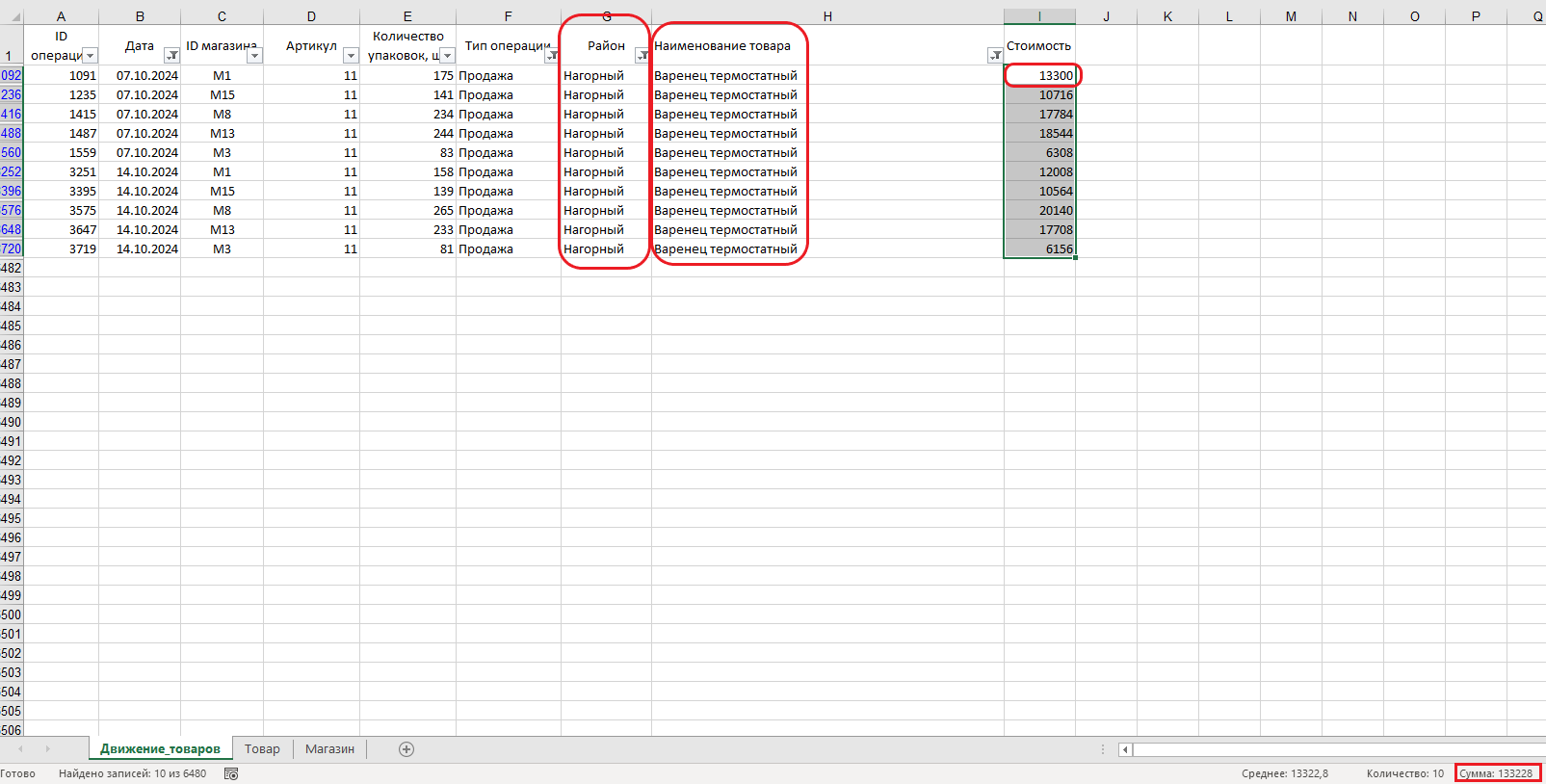Viewport: 1546px width, 784px height.
Task: Expand the Тип операции filter dropdown
Action: point(552,56)
